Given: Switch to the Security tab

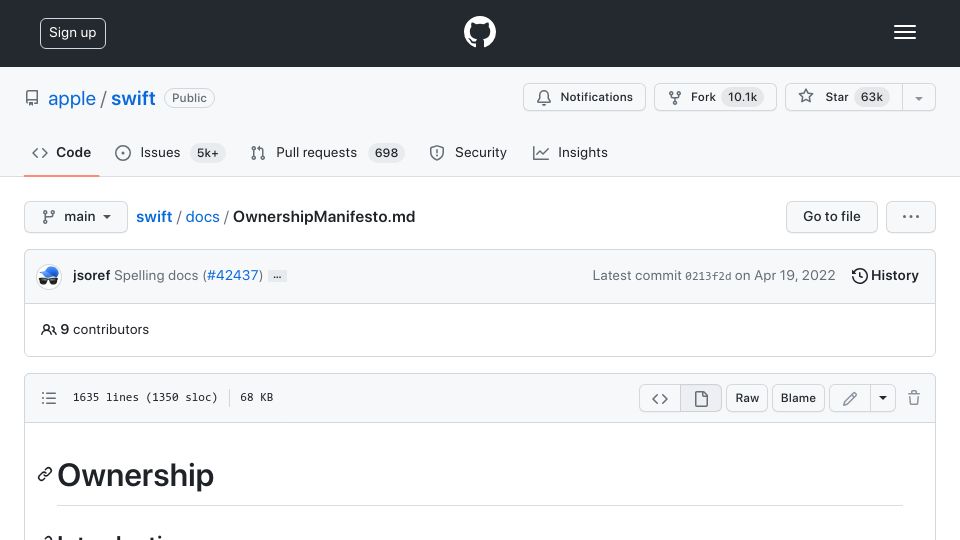Looking at the screenshot, I should click(x=468, y=152).
